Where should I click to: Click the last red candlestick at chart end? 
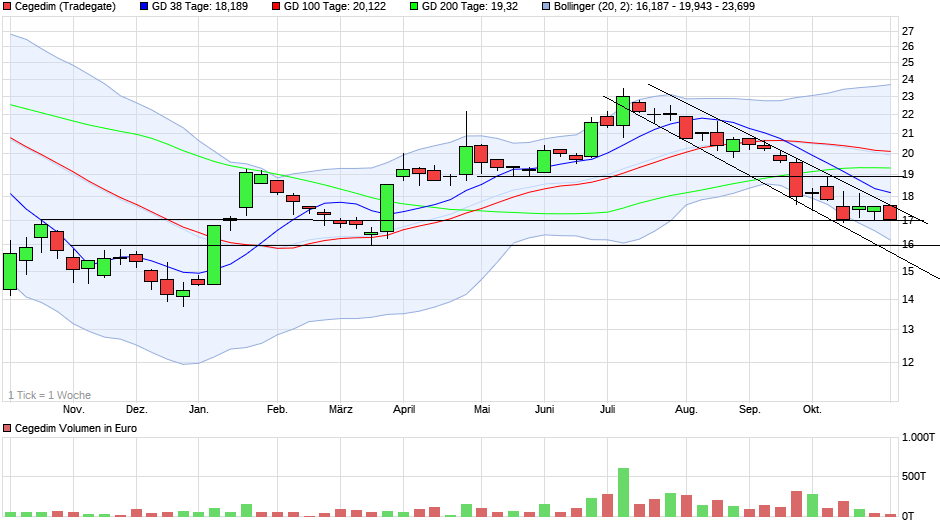890,212
